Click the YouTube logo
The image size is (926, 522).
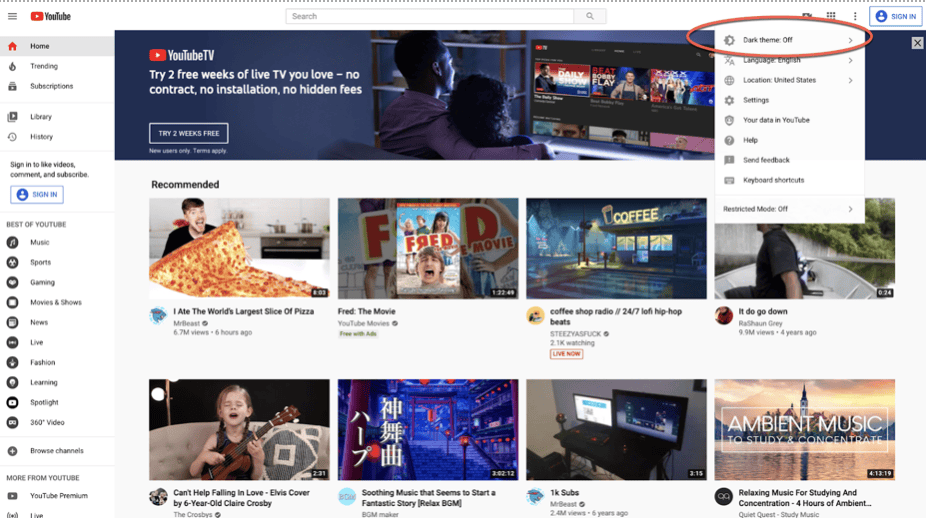(51, 17)
